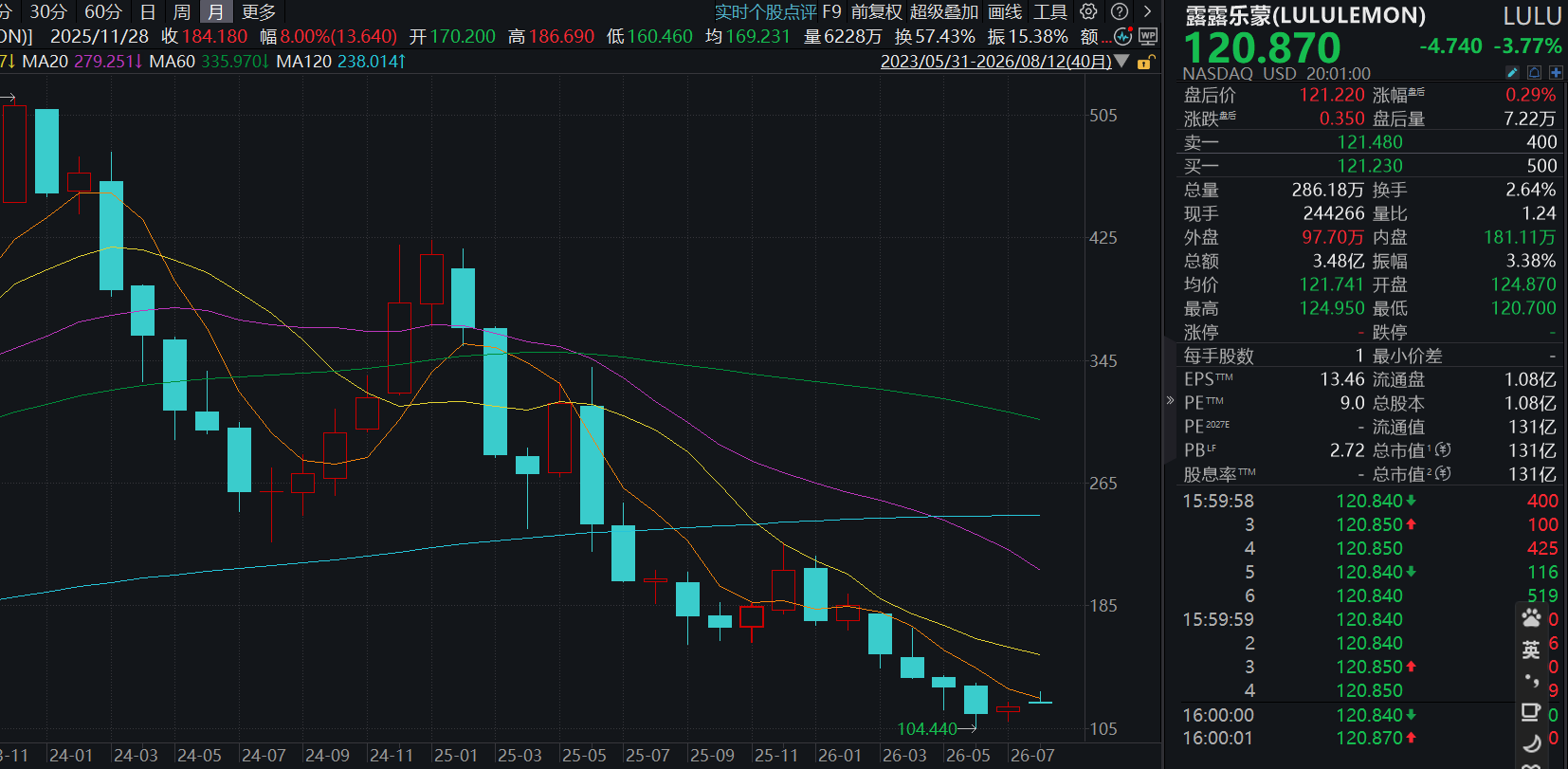1568x769 pixels.
Task: Click the Baidu paw input method icon
Action: pyautogui.click(x=1531, y=618)
